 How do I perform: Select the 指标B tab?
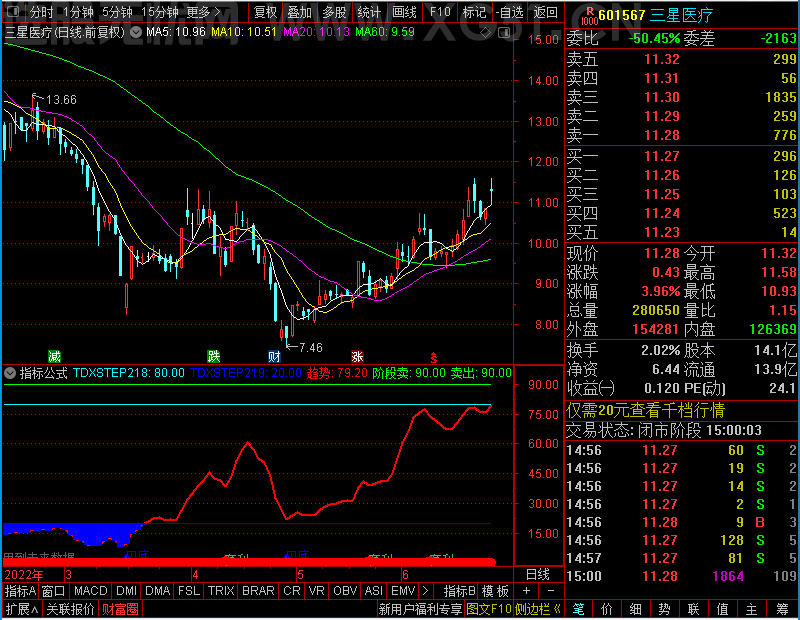(x=459, y=591)
